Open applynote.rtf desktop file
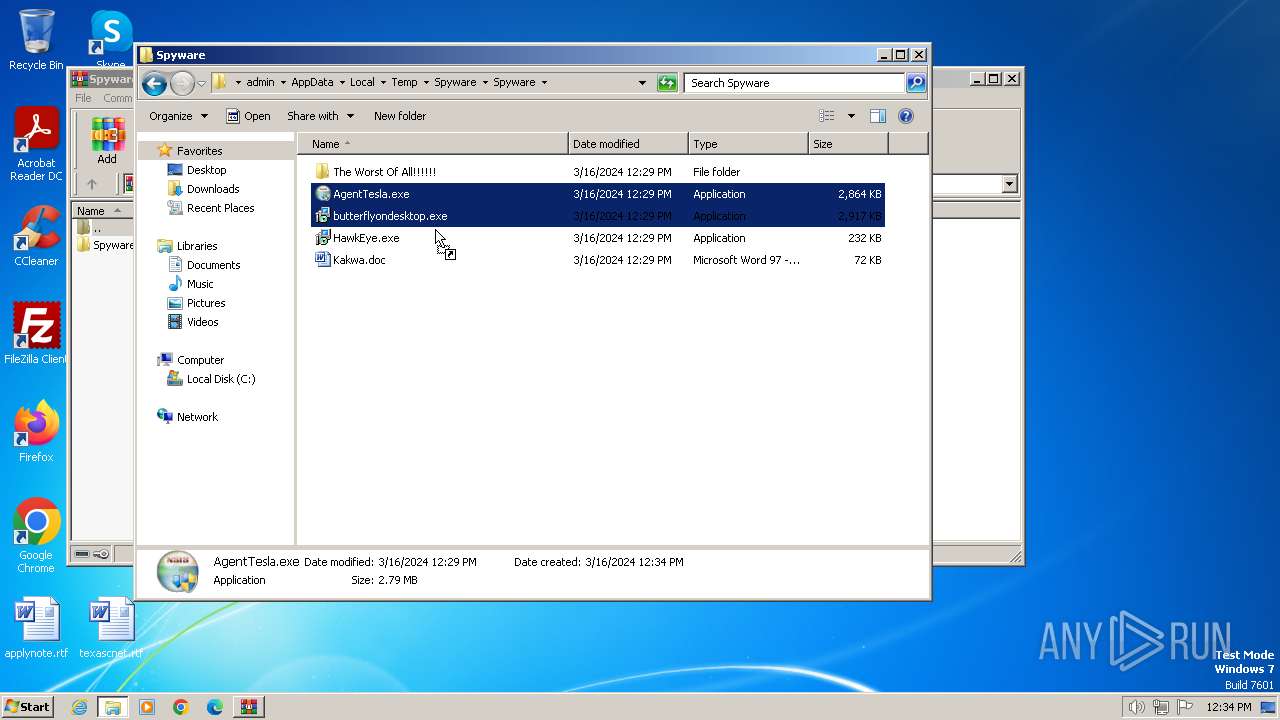Image resolution: width=1280 pixels, height=720 pixels. tap(36, 628)
